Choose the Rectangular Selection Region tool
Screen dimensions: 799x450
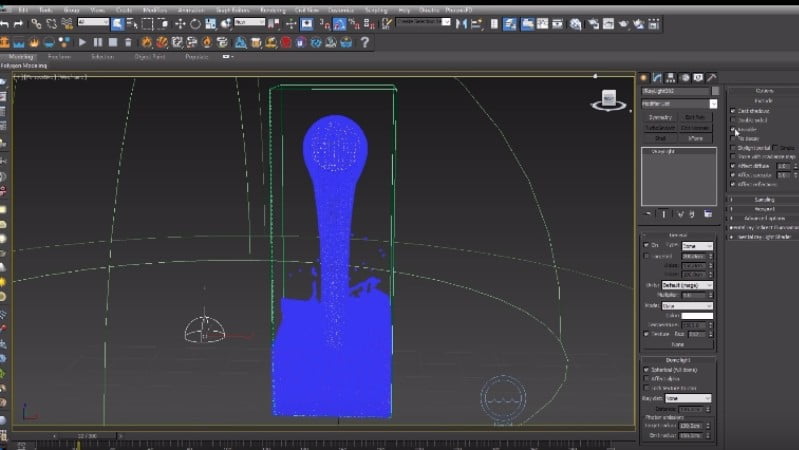(147, 23)
